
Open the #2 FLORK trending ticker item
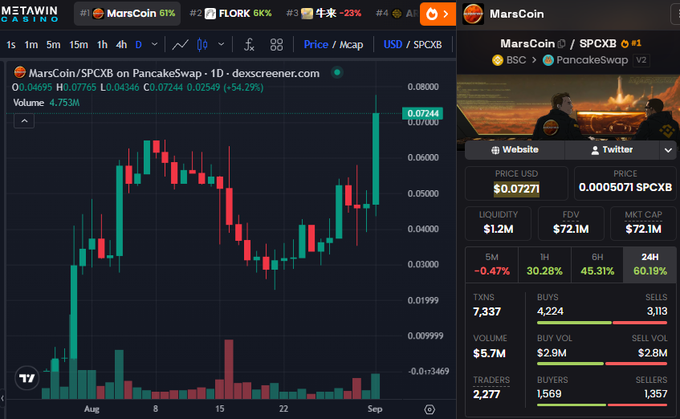pyautogui.click(x=230, y=14)
